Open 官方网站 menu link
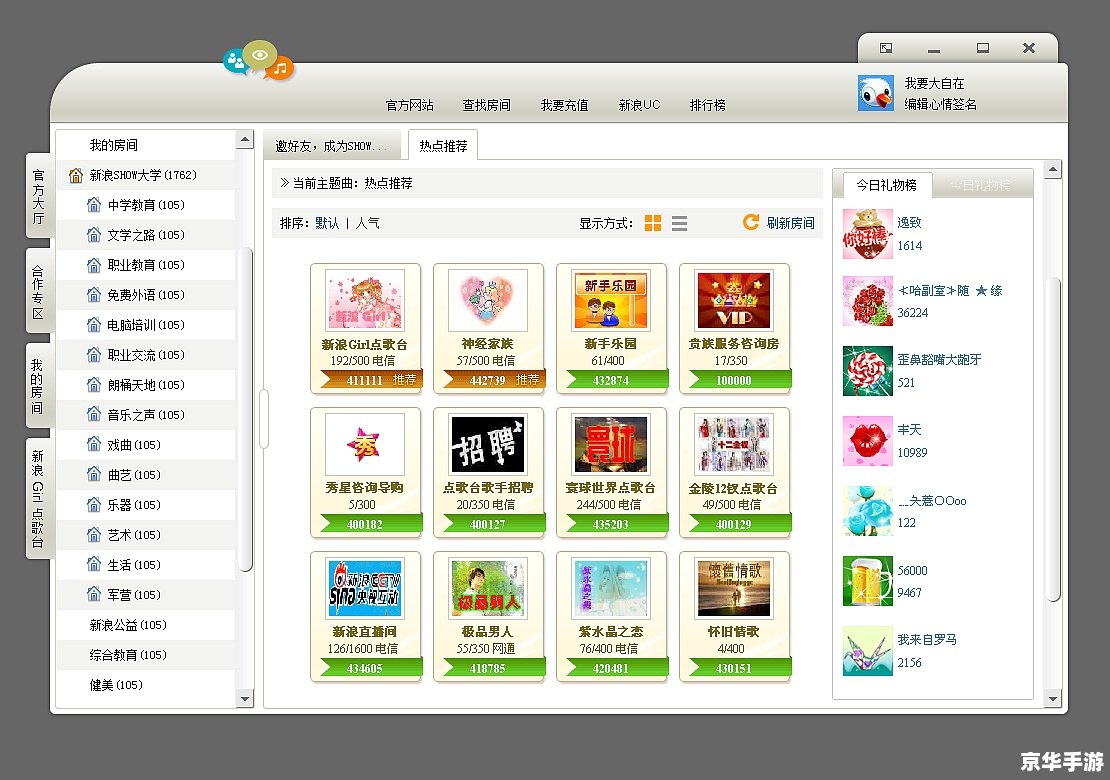1110x780 pixels. (x=409, y=105)
